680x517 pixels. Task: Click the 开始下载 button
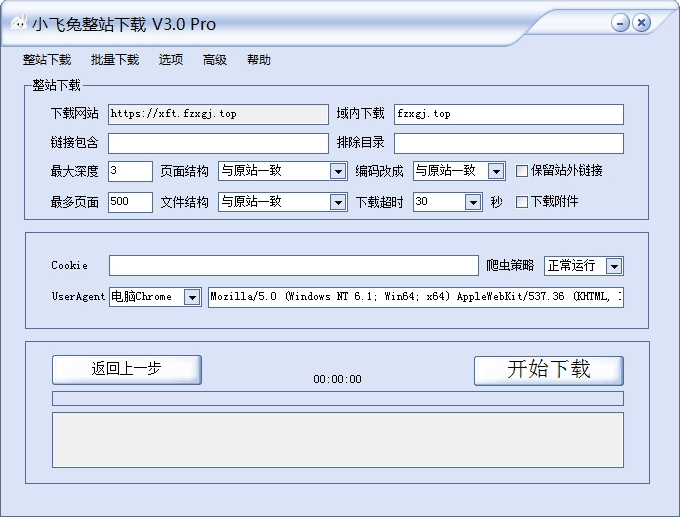coord(548,369)
